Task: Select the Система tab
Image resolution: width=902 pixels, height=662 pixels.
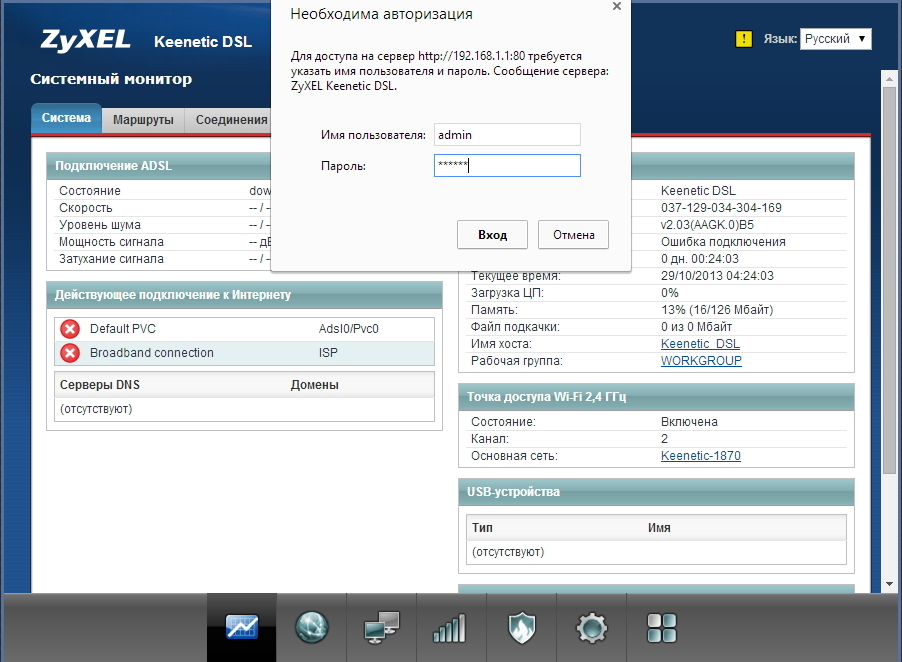Action: coord(66,118)
